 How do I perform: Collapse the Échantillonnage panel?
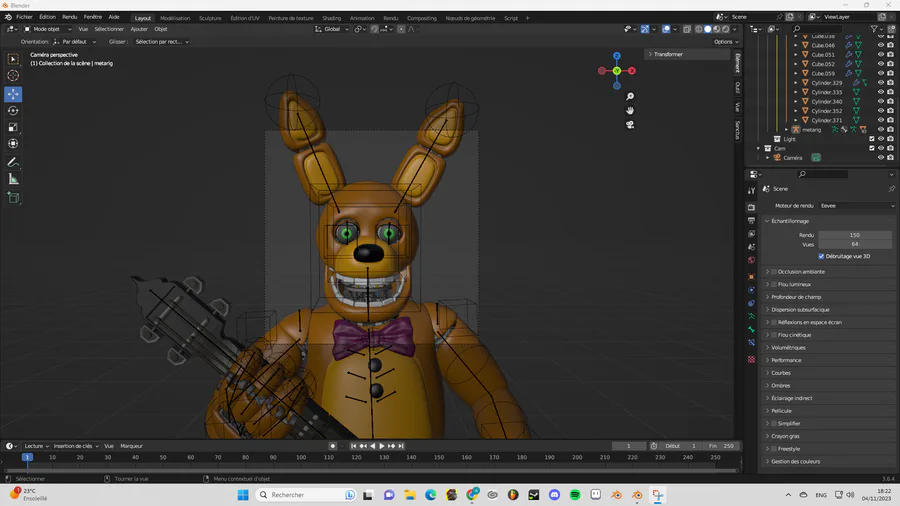coord(790,221)
